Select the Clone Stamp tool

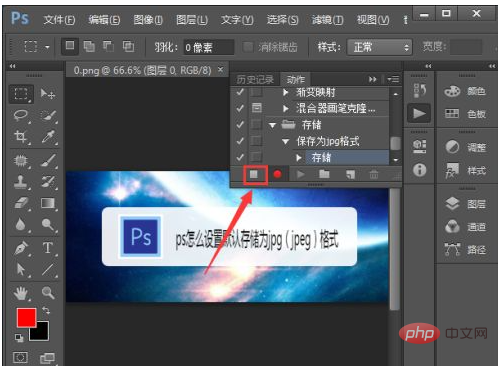pyautogui.click(x=21, y=182)
